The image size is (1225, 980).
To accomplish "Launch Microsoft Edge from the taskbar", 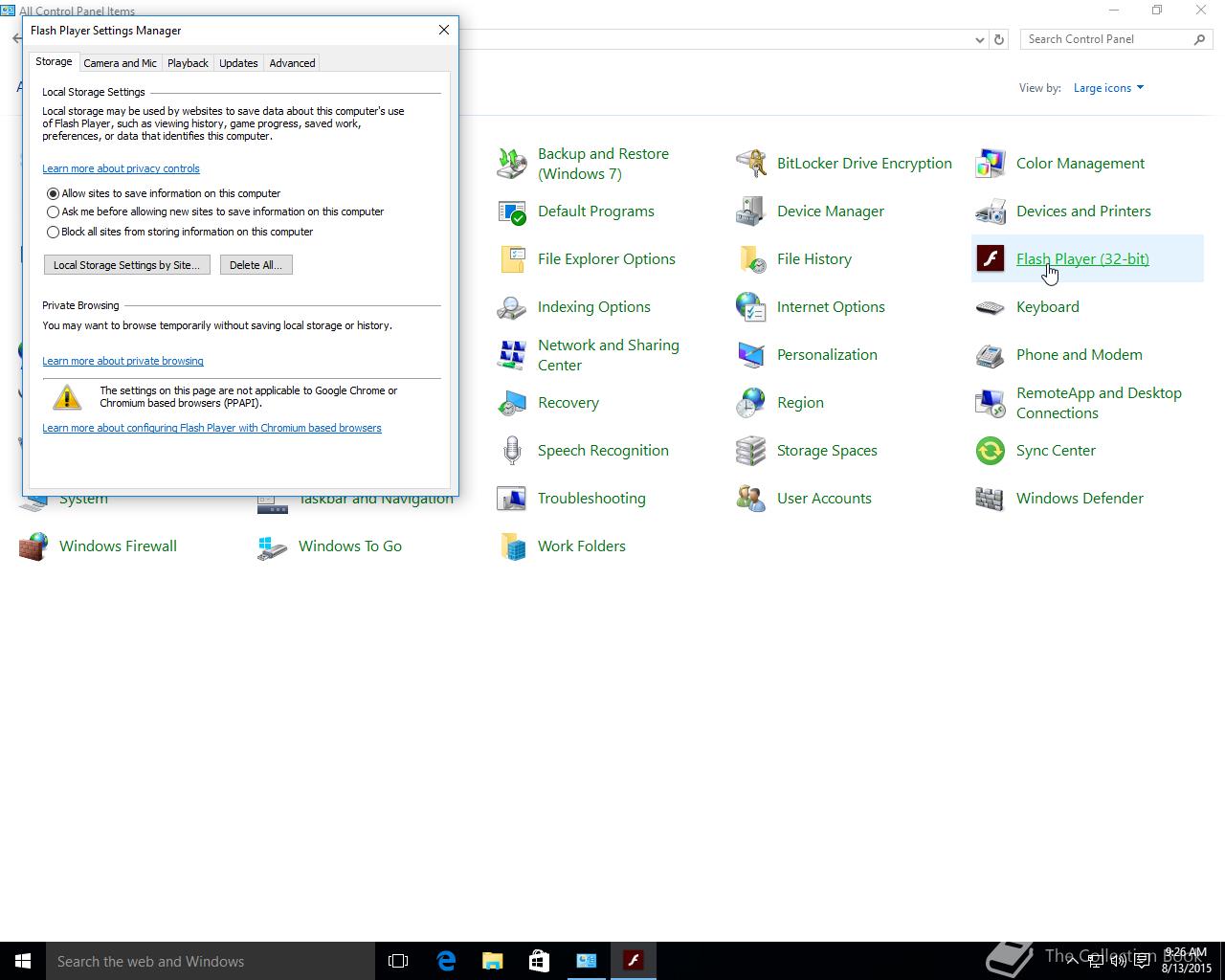I will point(446,961).
